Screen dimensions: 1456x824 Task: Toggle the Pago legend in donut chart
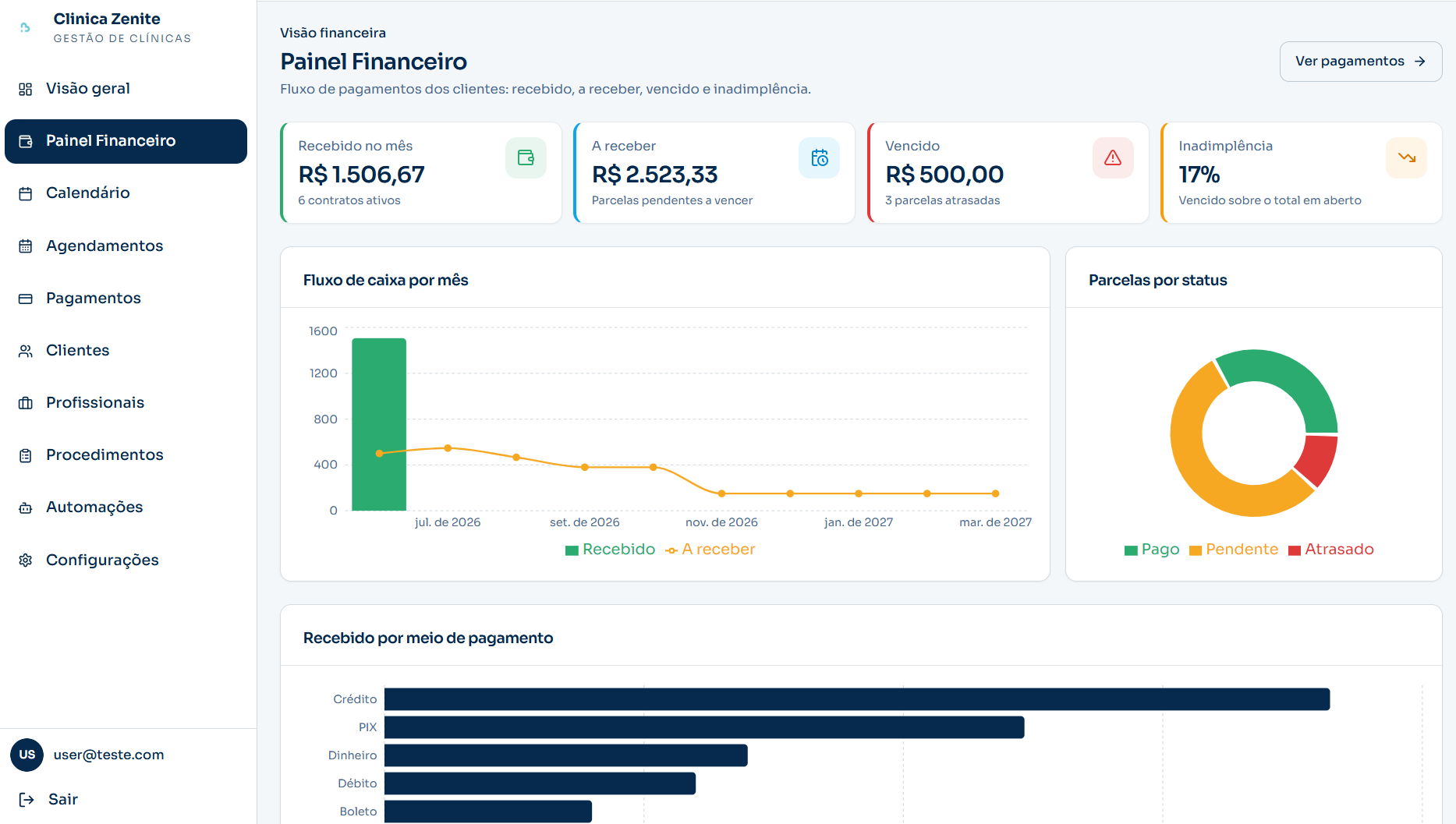pos(1152,550)
